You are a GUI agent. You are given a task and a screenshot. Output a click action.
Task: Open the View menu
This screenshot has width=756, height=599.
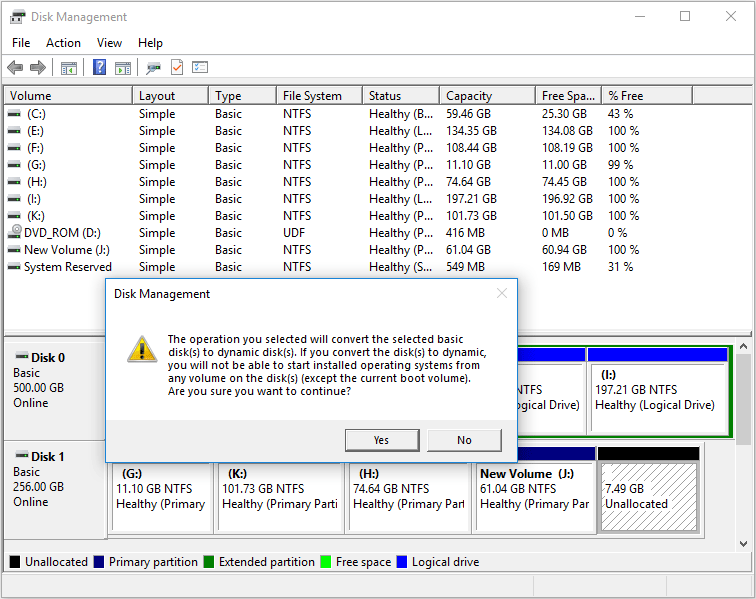[109, 43]
